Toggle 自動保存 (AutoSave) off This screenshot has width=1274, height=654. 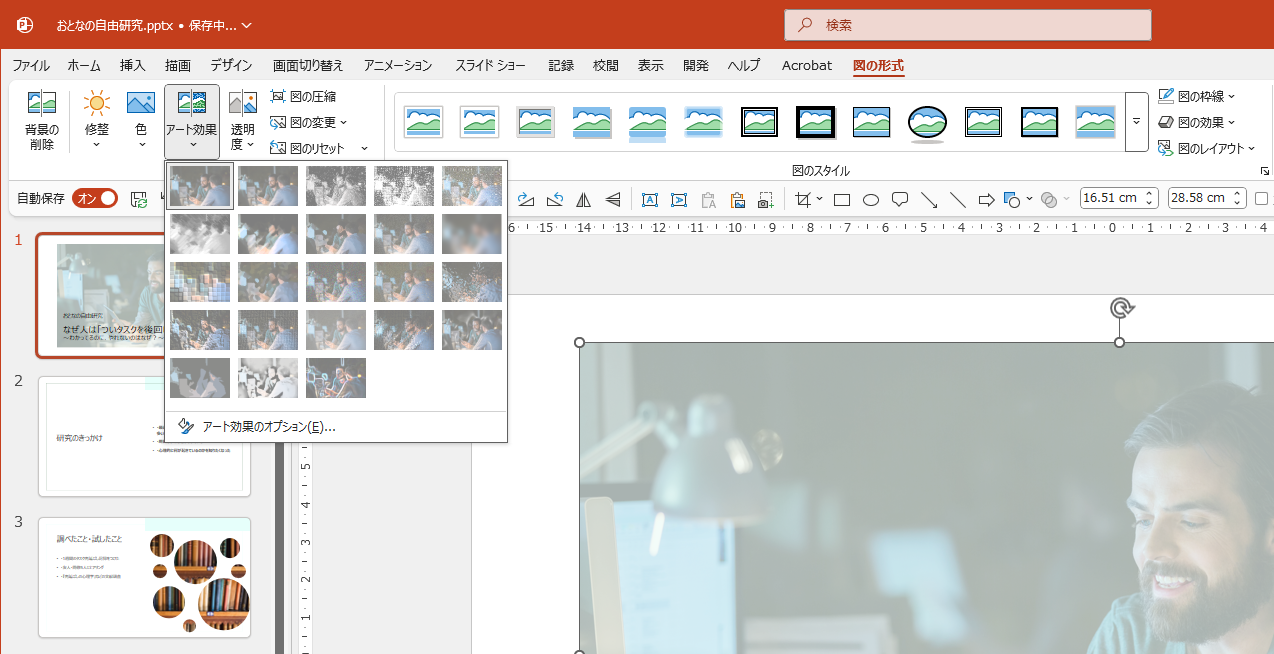click(x=95, y=198)
